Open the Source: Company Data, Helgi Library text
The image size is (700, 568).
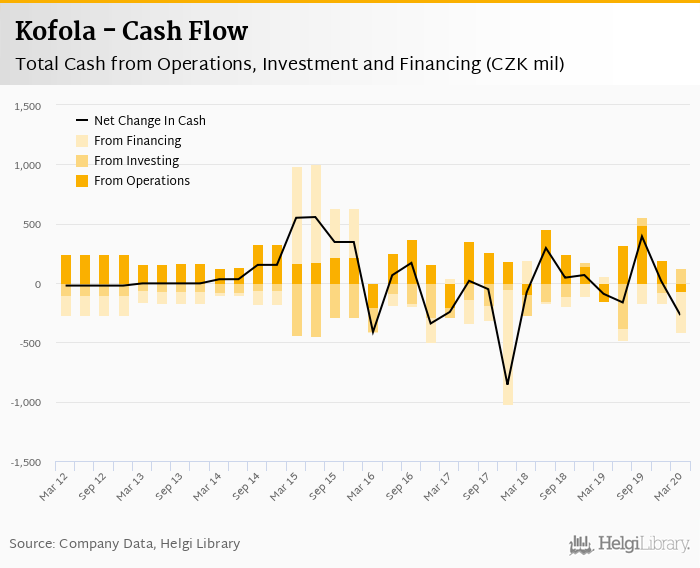(x=125, y=544)
